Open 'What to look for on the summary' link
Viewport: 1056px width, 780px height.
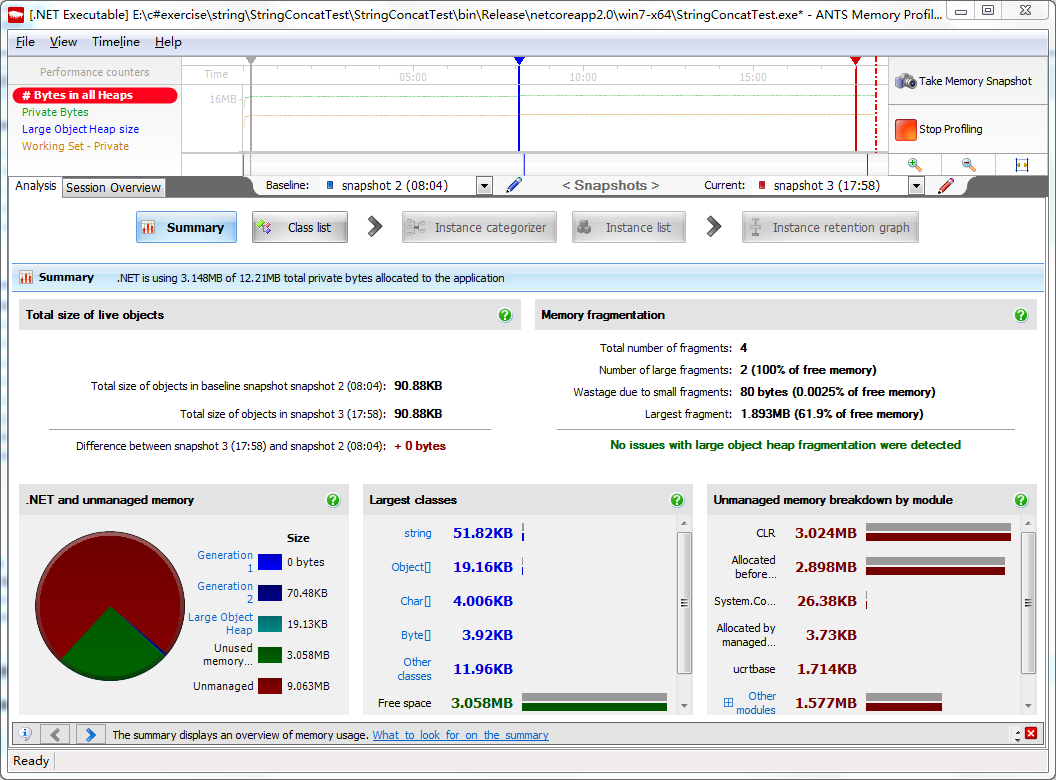point(461,735)
